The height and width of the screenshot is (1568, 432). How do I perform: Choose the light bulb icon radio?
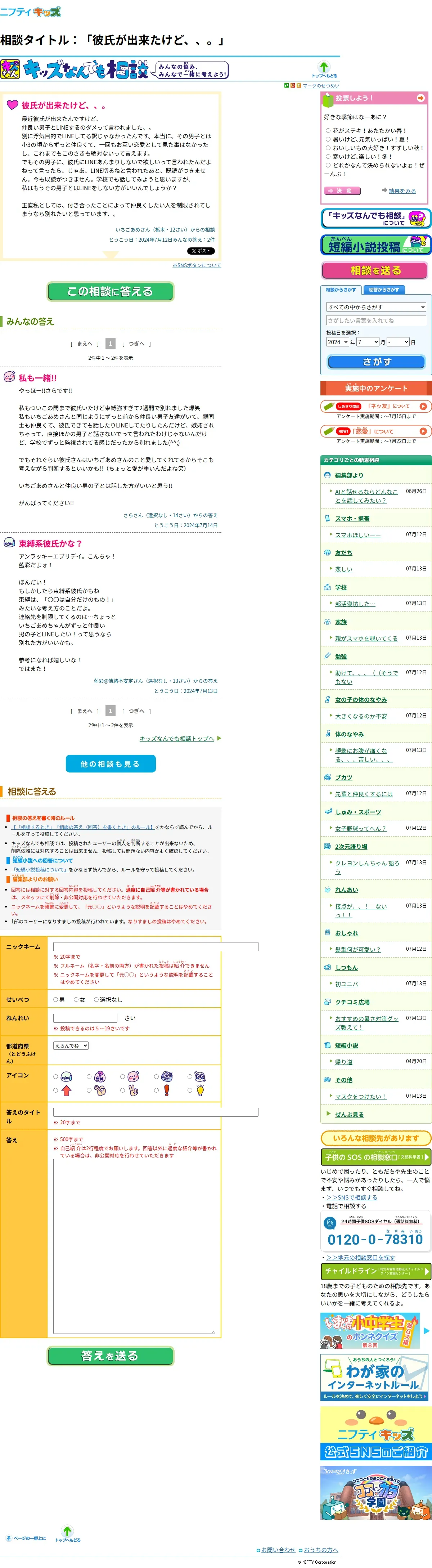click(190, 1090)
